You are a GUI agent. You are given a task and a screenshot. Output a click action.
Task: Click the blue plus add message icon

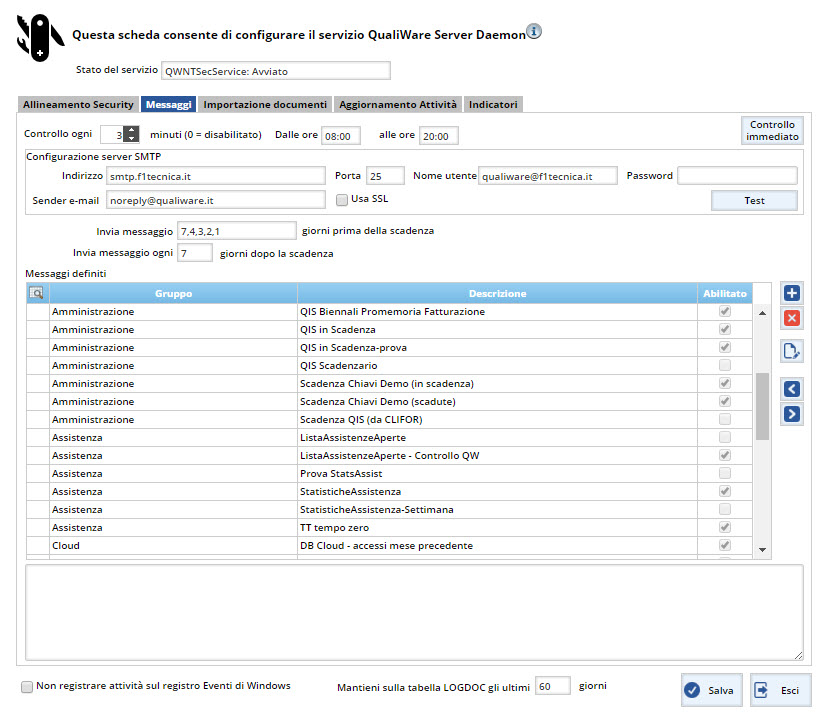pos(792,293)
